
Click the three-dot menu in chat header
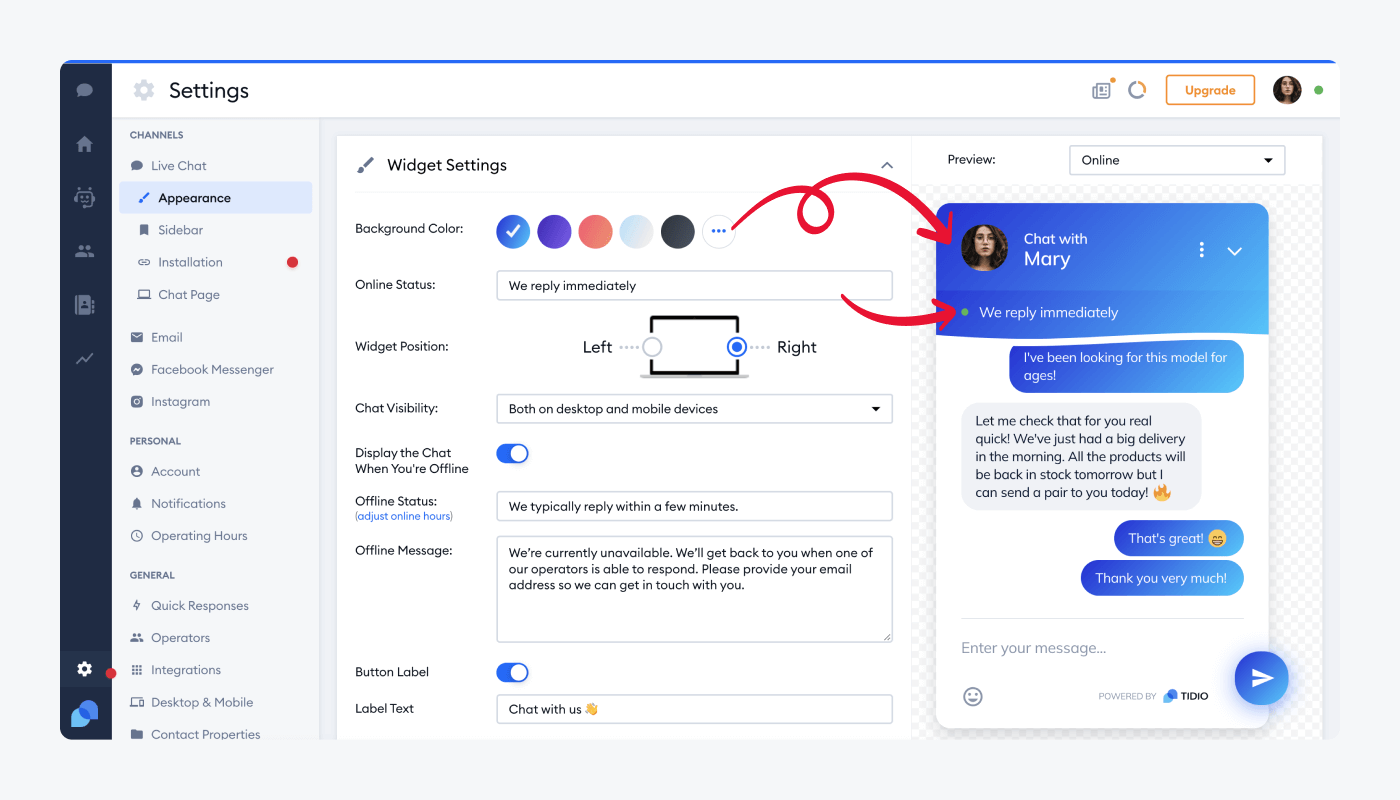pos(1201,250)
